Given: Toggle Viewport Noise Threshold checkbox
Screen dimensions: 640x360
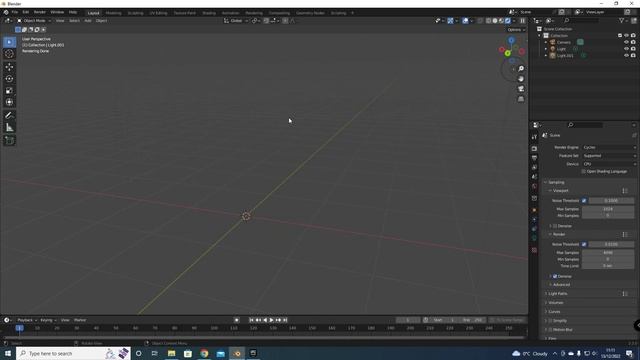Looking at the screenshot, I should click(584, 200).
